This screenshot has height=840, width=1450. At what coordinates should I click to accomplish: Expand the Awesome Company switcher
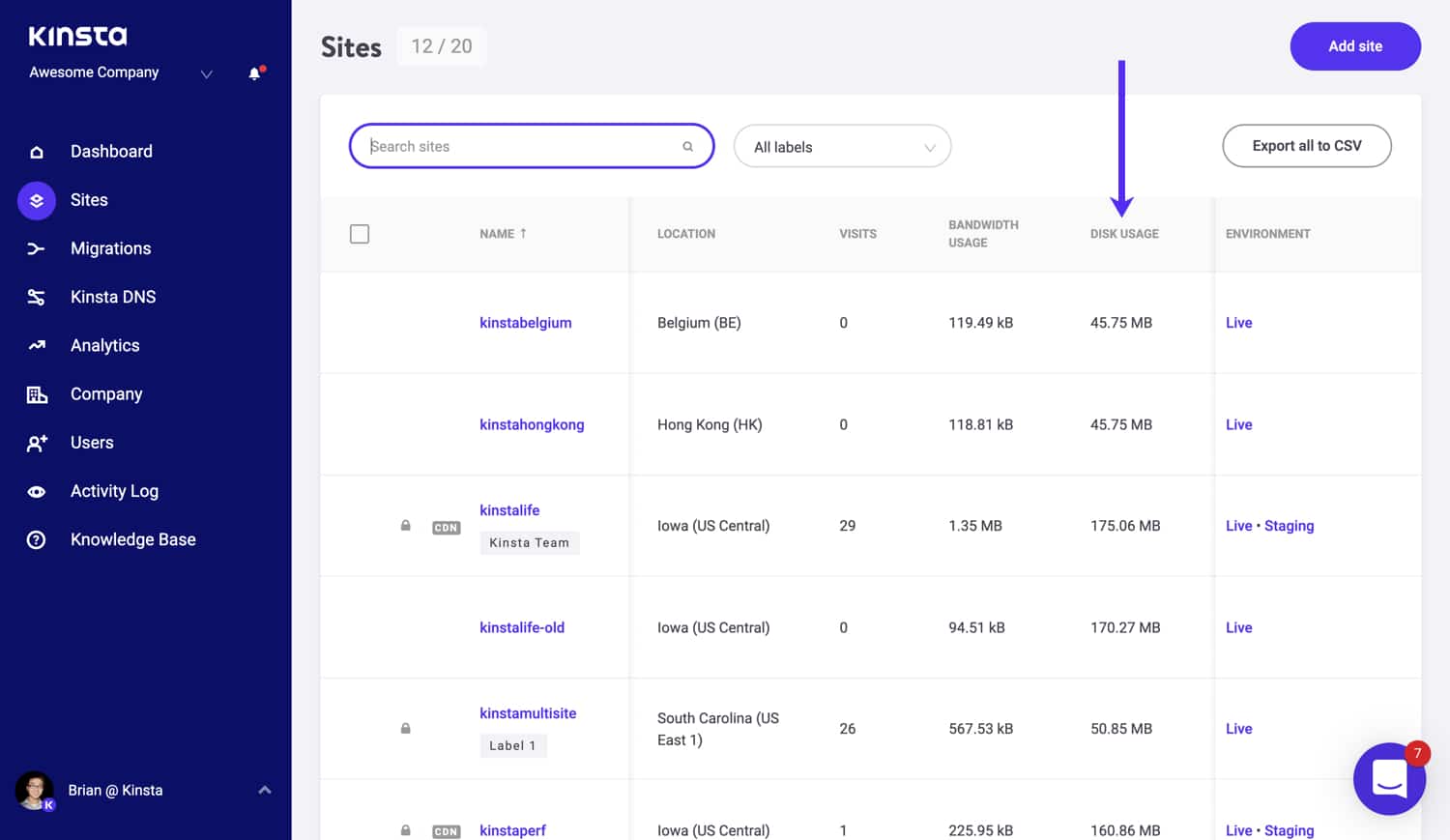[x=206, y=72]
